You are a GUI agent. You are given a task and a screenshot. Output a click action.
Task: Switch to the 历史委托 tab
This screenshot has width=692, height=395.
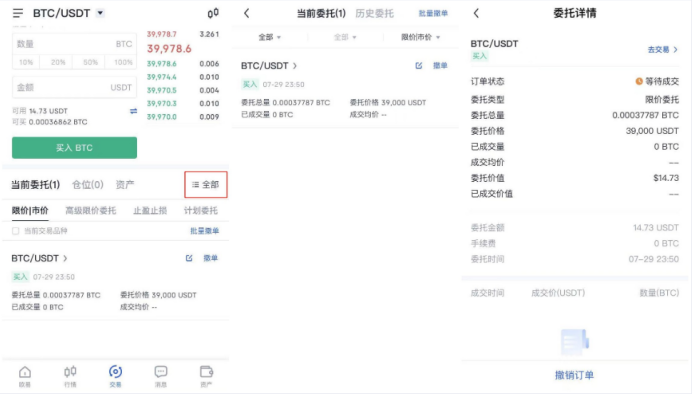[375, 14]
